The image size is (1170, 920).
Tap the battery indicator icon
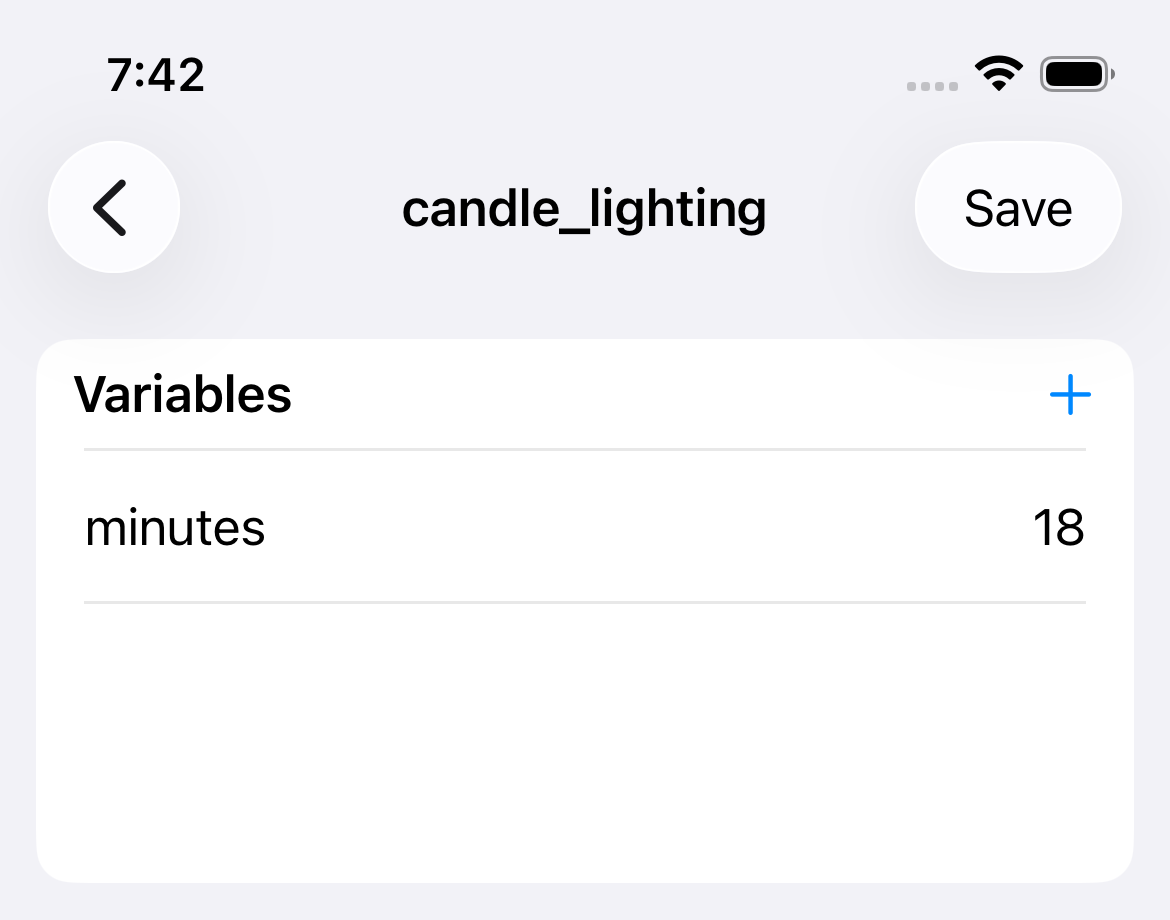[x=1076, y=74]
